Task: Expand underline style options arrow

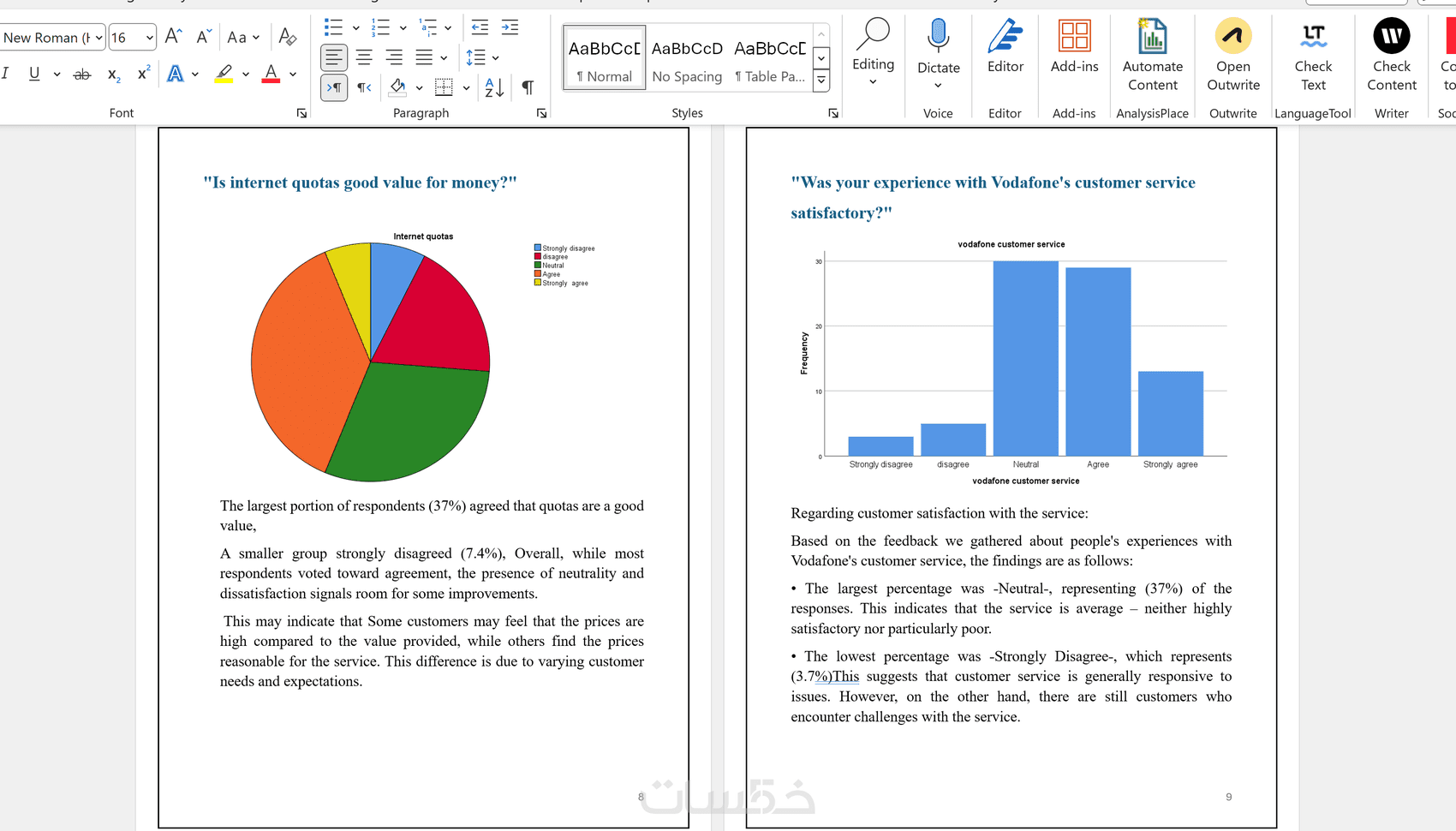Action: (x=57, y=75)
